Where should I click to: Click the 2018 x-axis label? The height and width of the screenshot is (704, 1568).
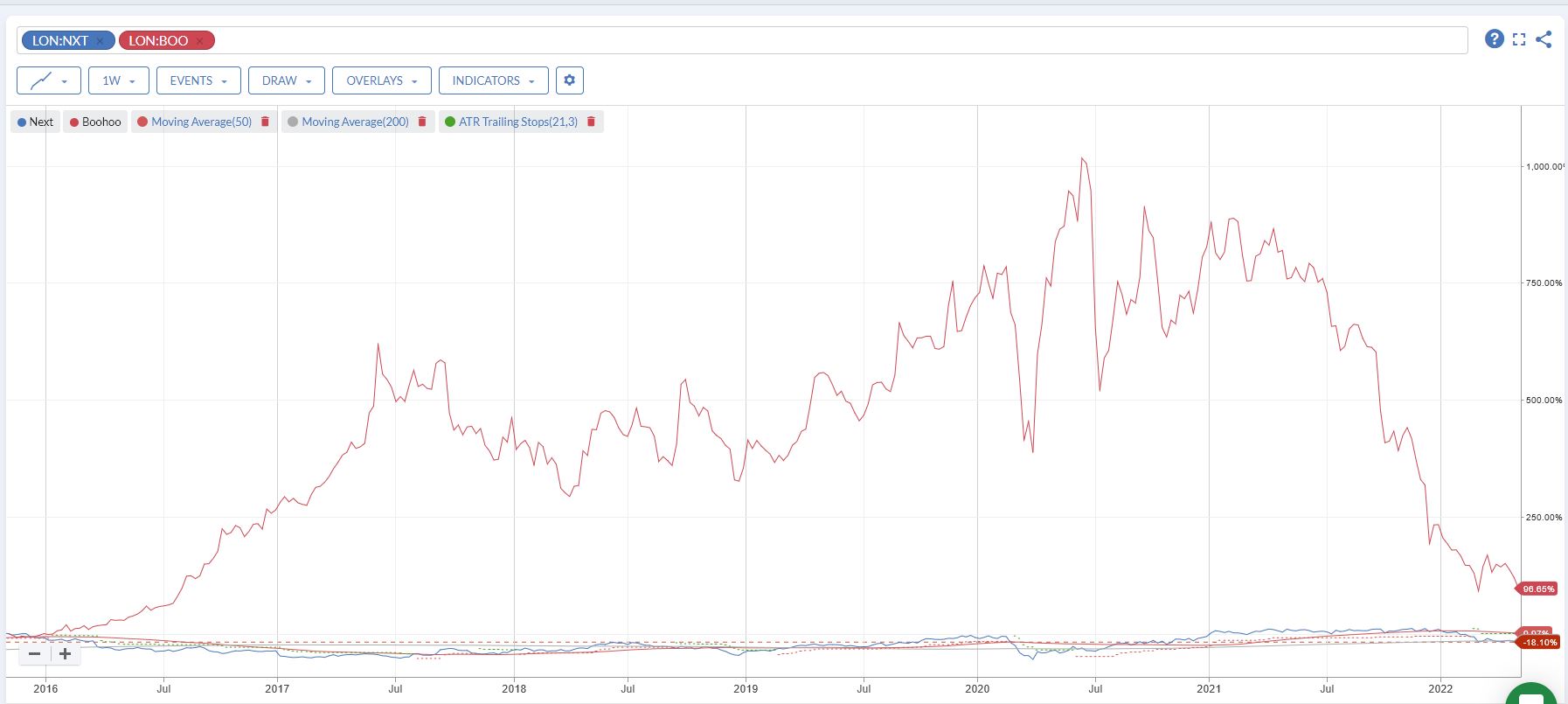[514, 688]
